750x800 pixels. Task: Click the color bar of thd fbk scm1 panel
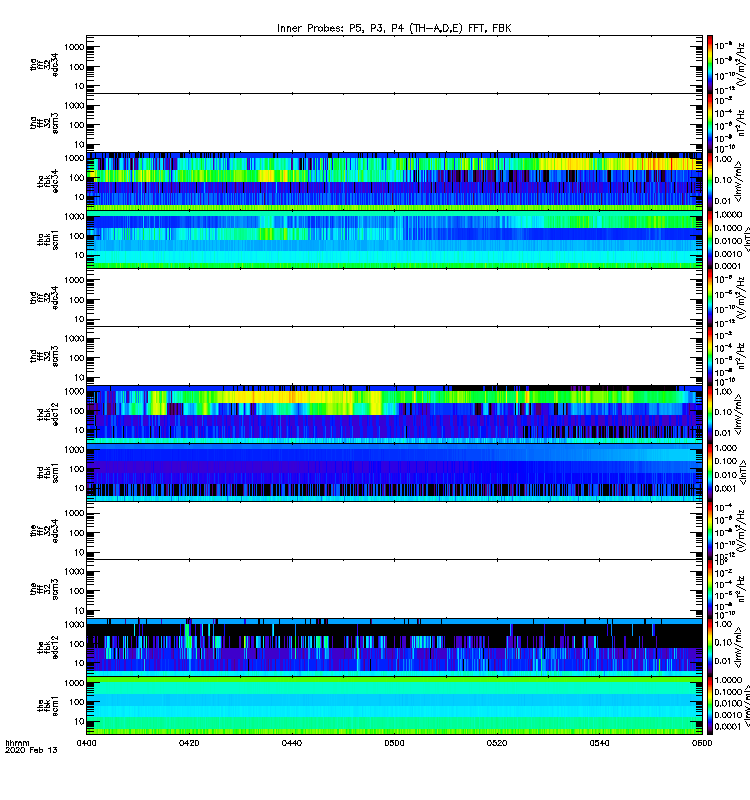[x=709, y=472]
